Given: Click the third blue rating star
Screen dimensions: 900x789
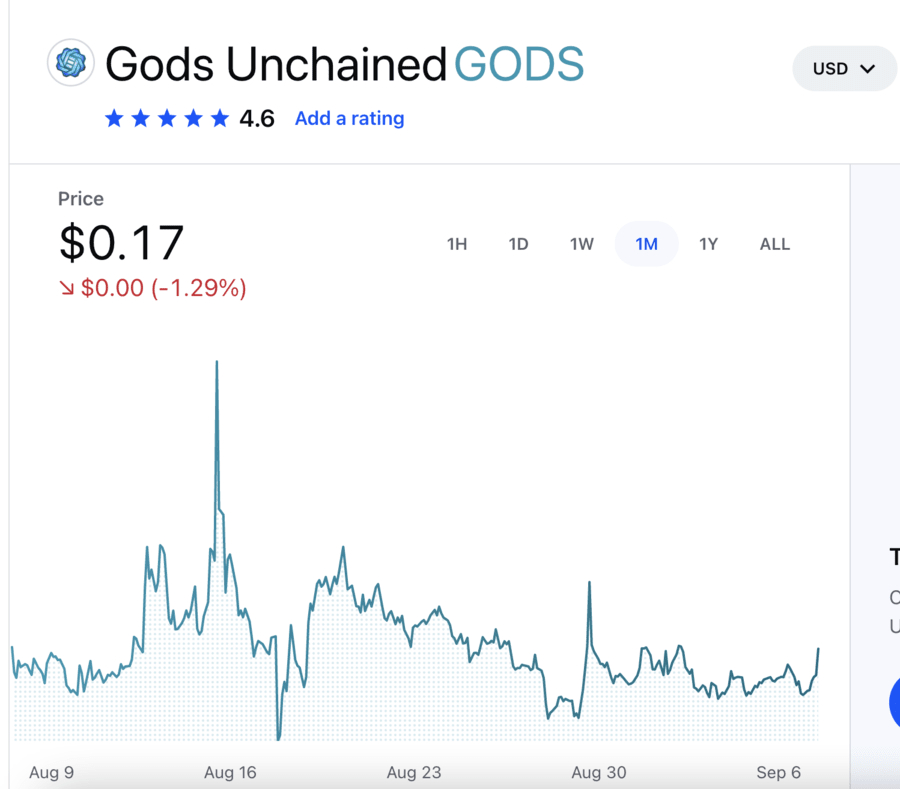Looking at the screenshot, I should pos(167,119).
